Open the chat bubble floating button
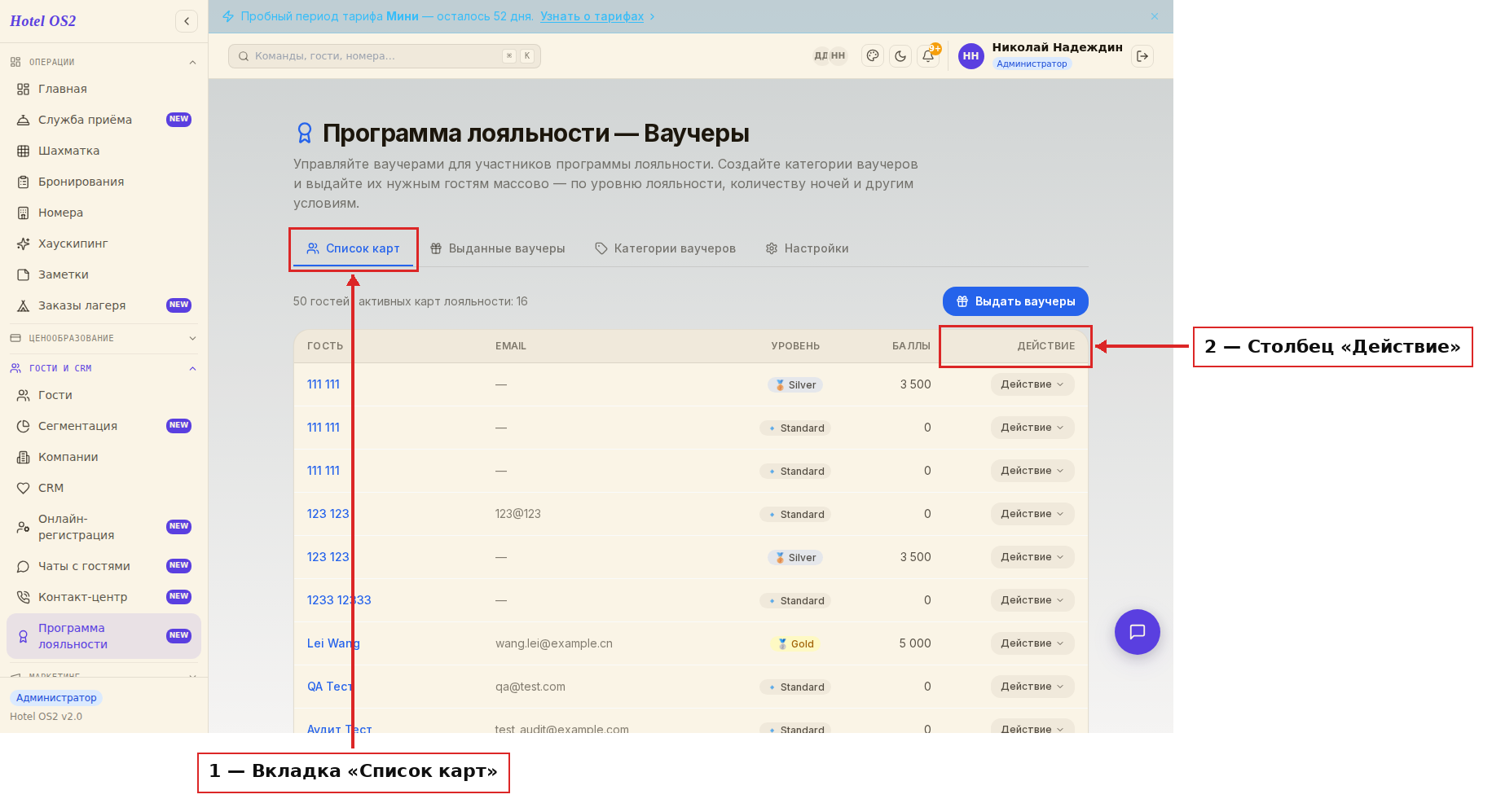 1138,632
